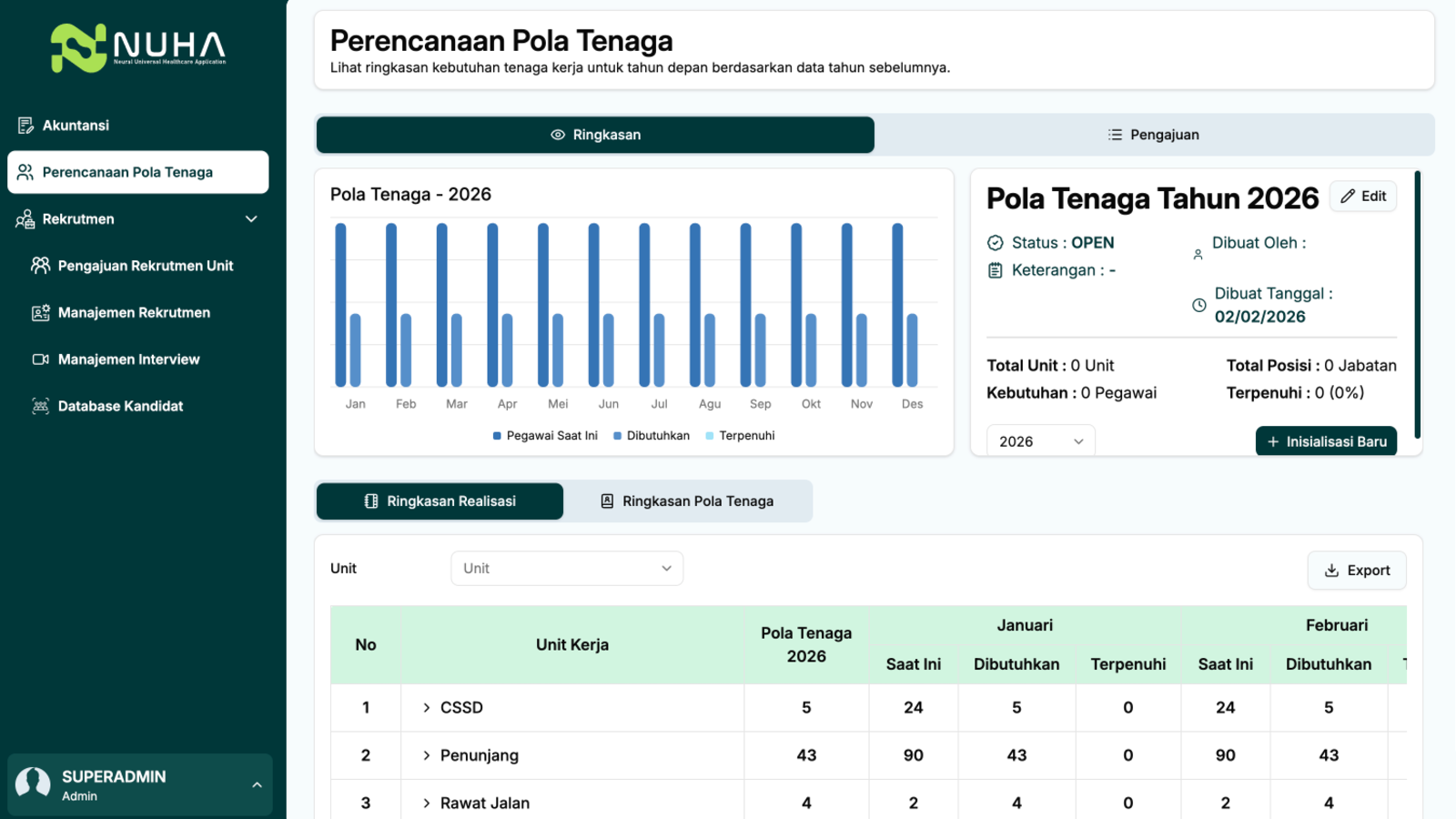Click the Pengajuan Rekrutmen Unit icon
The image size is (1456, 819).
click(41, 266)
